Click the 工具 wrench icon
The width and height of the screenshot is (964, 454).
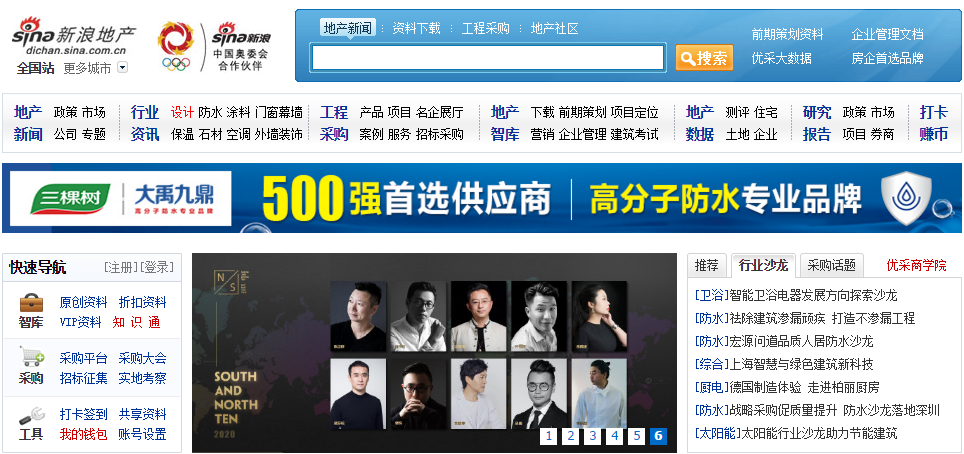pos(31,414)
